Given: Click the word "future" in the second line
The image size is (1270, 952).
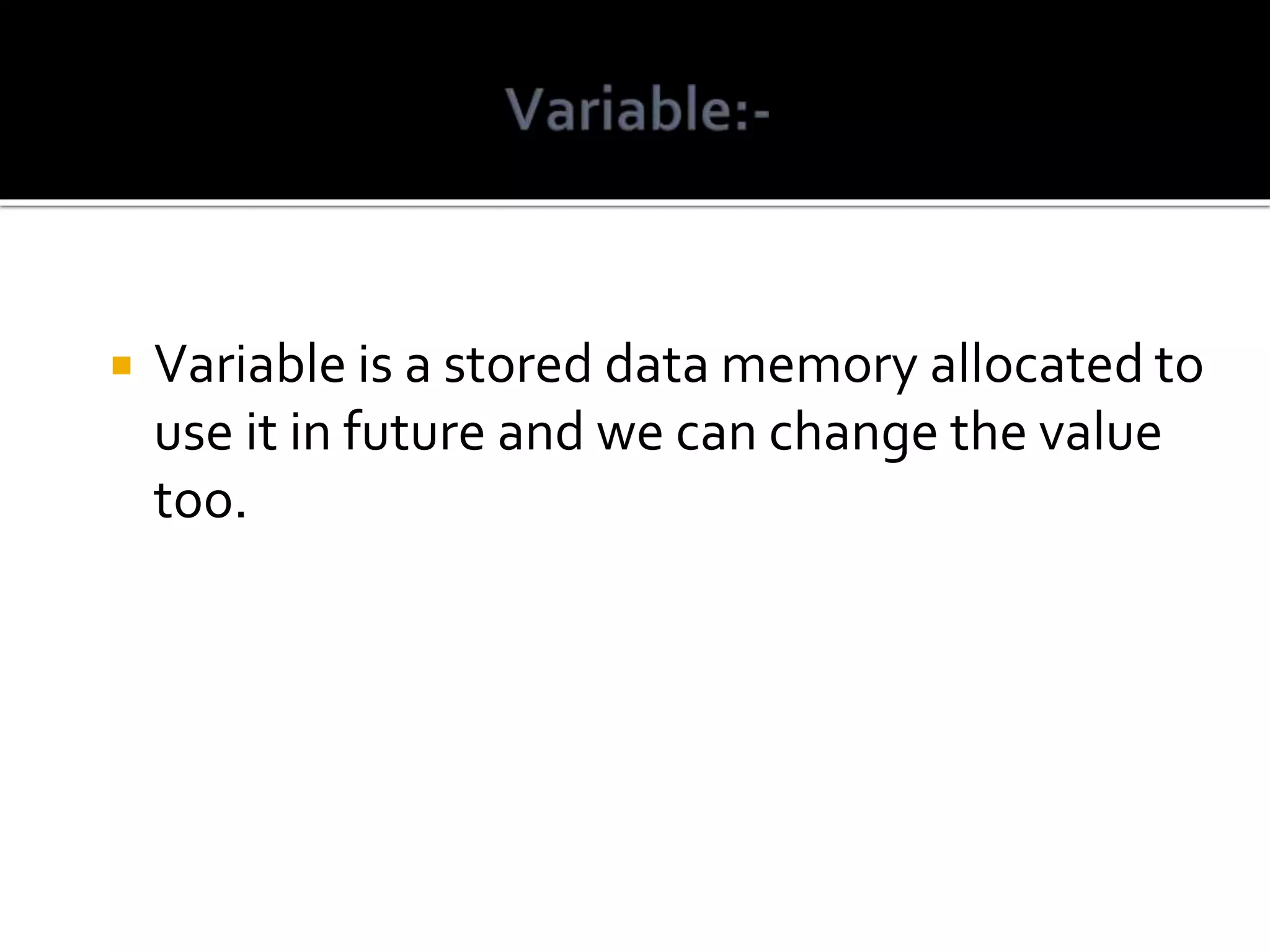Looking at the screenshot, I should click(x=414, y=432).
